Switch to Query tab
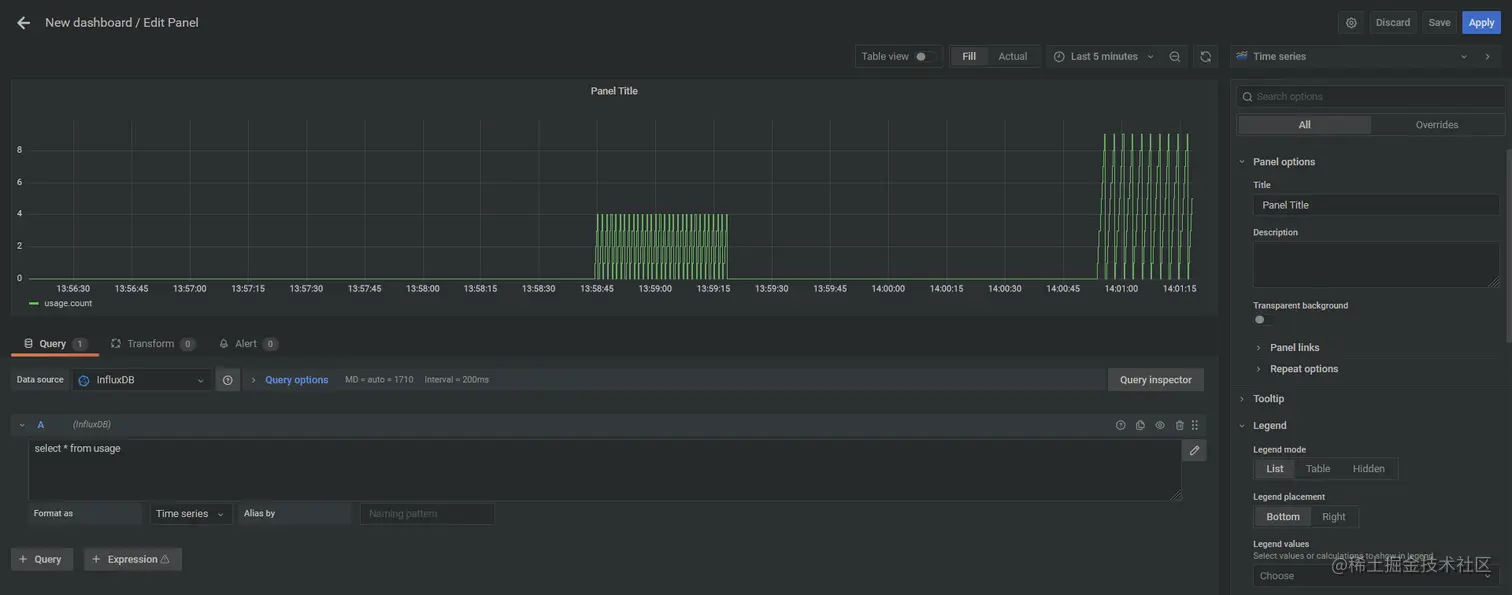 click(x=55, y=344)
